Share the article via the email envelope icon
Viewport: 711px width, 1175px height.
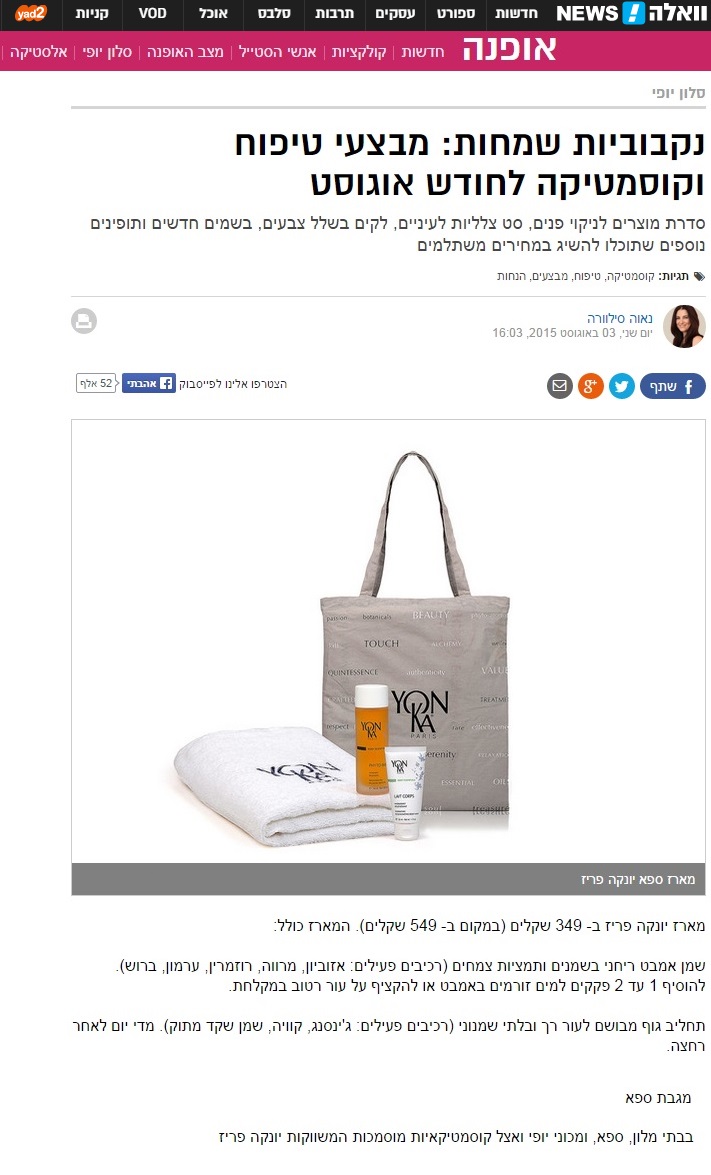tap(559, 386)
